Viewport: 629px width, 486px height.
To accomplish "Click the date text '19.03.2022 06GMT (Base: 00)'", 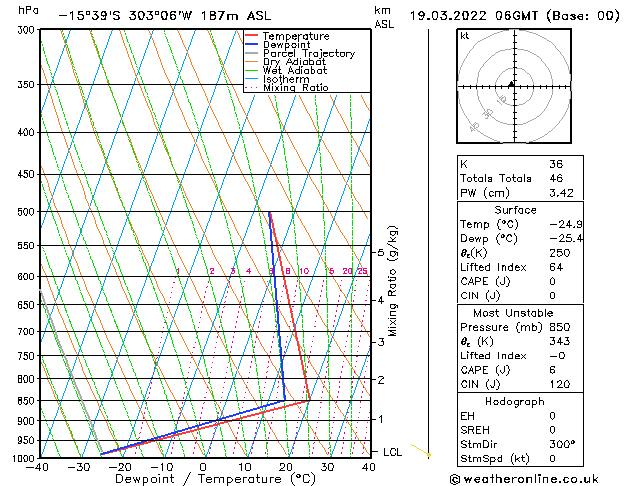I will [x=514, y=16].
